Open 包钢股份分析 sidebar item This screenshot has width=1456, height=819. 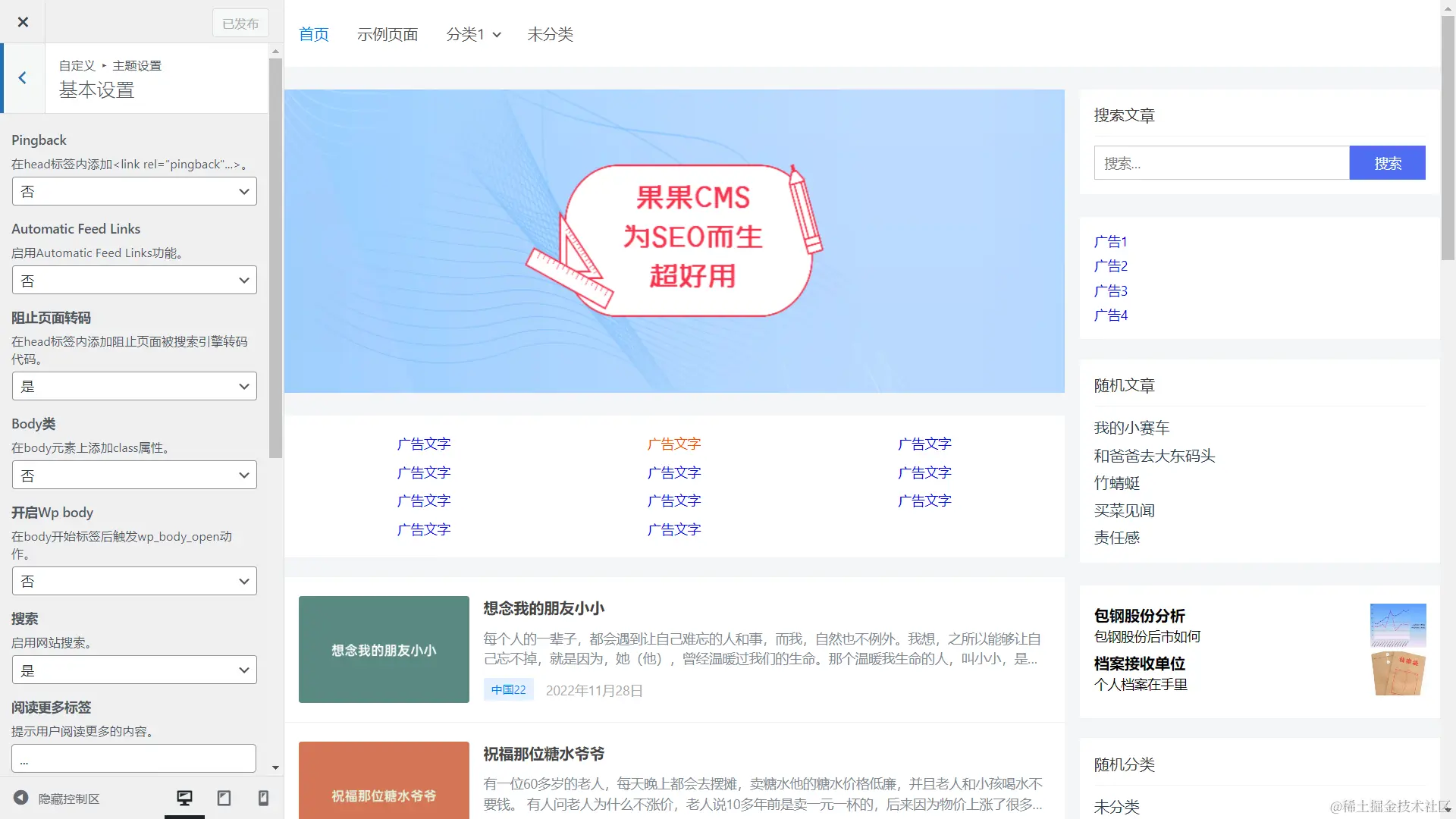tap(1139, 616)
